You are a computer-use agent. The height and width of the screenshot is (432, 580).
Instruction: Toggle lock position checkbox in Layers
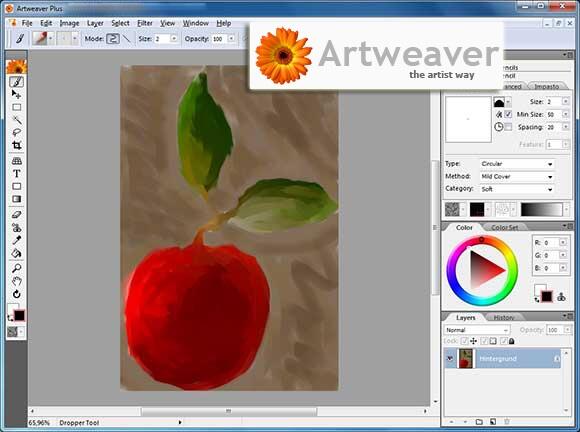465,341
